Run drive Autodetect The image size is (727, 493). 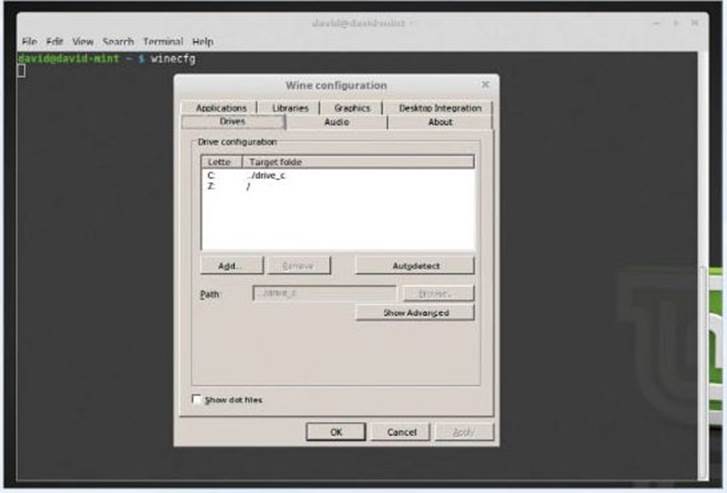pos(415,266)
